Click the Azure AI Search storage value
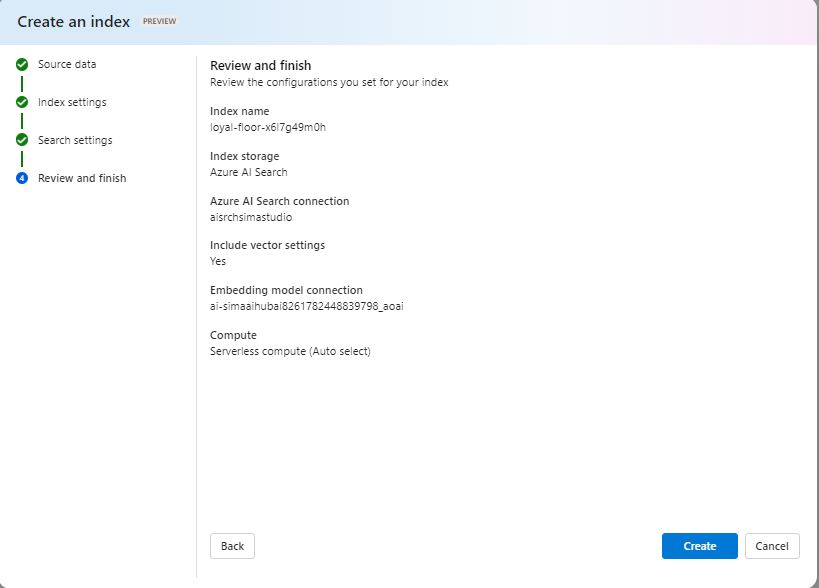 point(249,172)
